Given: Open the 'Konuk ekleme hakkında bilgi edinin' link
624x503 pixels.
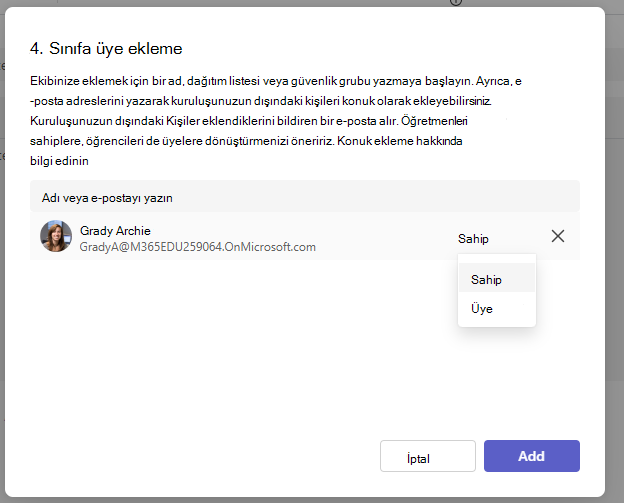Looking at the screenshot, I should tap(399, 141).
